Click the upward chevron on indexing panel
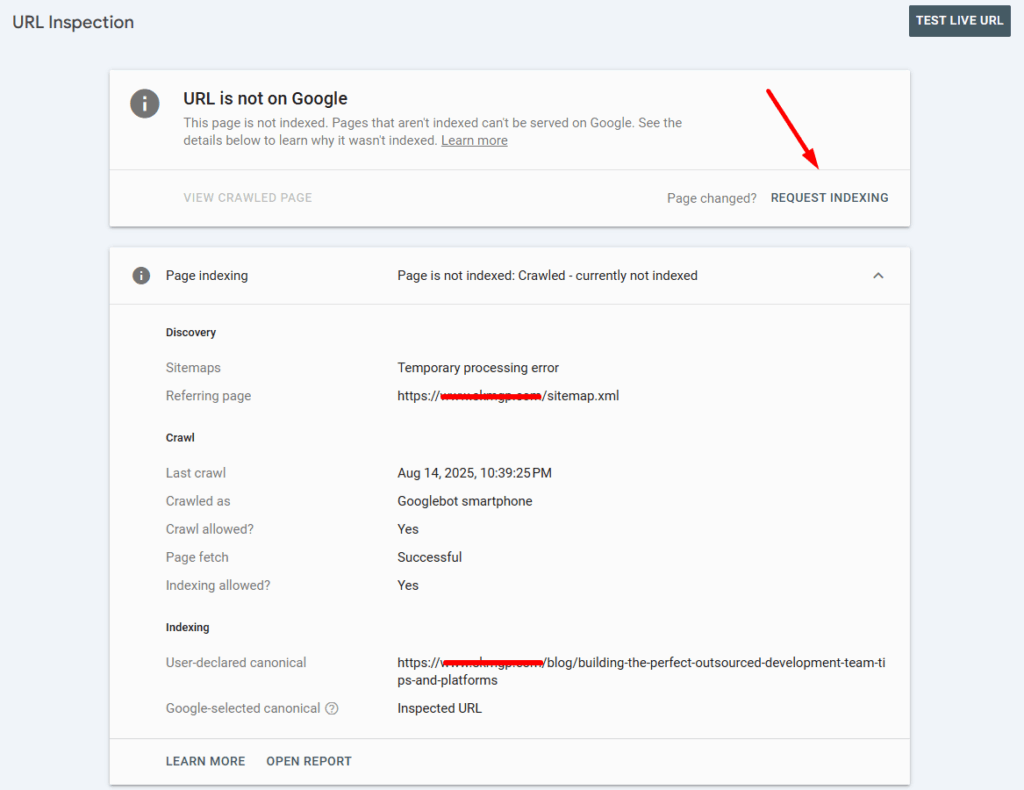 click(878, 275)
